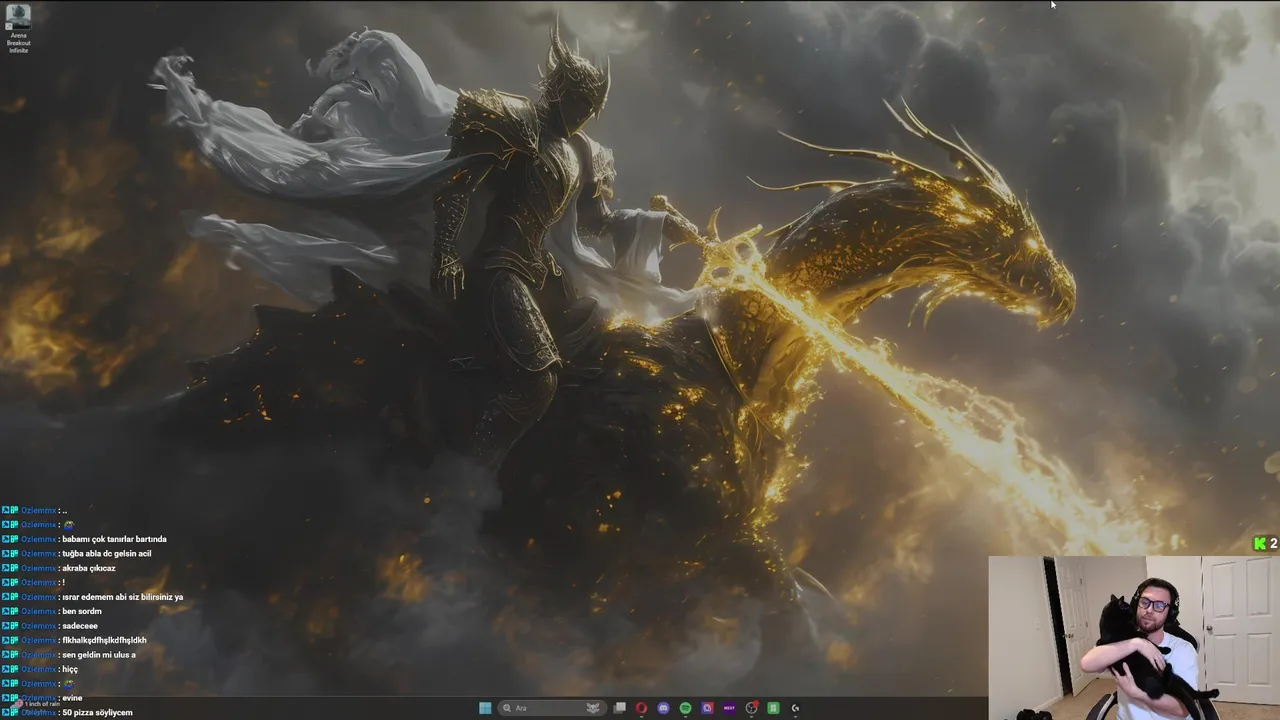Click the webcam overlay of the streamer
The width and height of the screenshot is (1280, 720).
pyautogui.click(x=1134, y=638)
